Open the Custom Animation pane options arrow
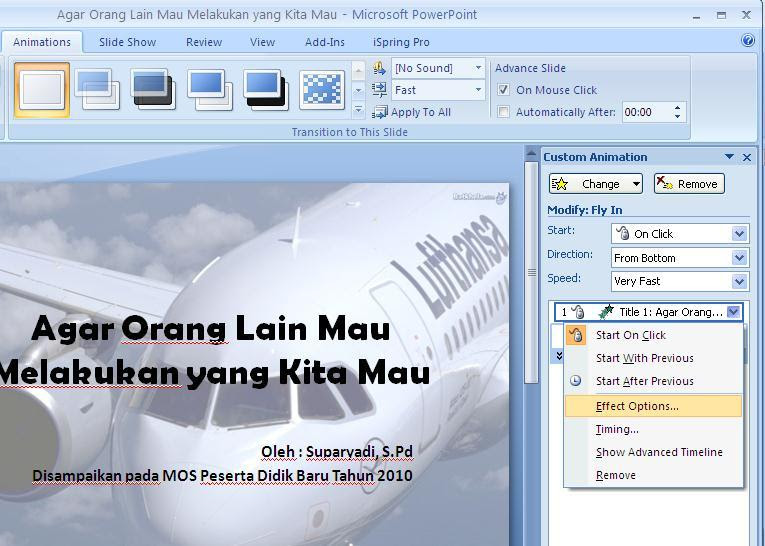Screen dimensions: 765x546 coord(729,157)
